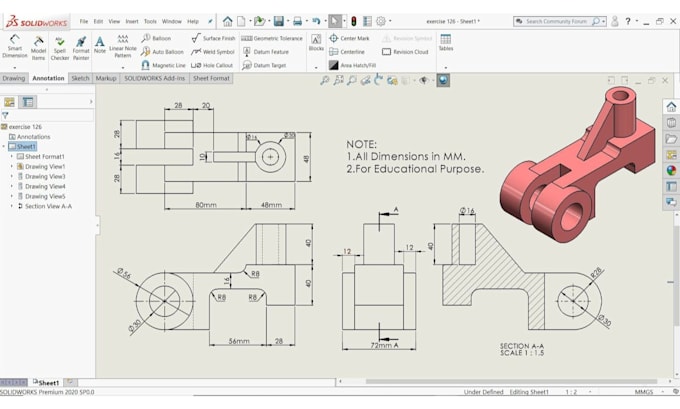Open the filter icon in feature tree

[x=5, y=115]
